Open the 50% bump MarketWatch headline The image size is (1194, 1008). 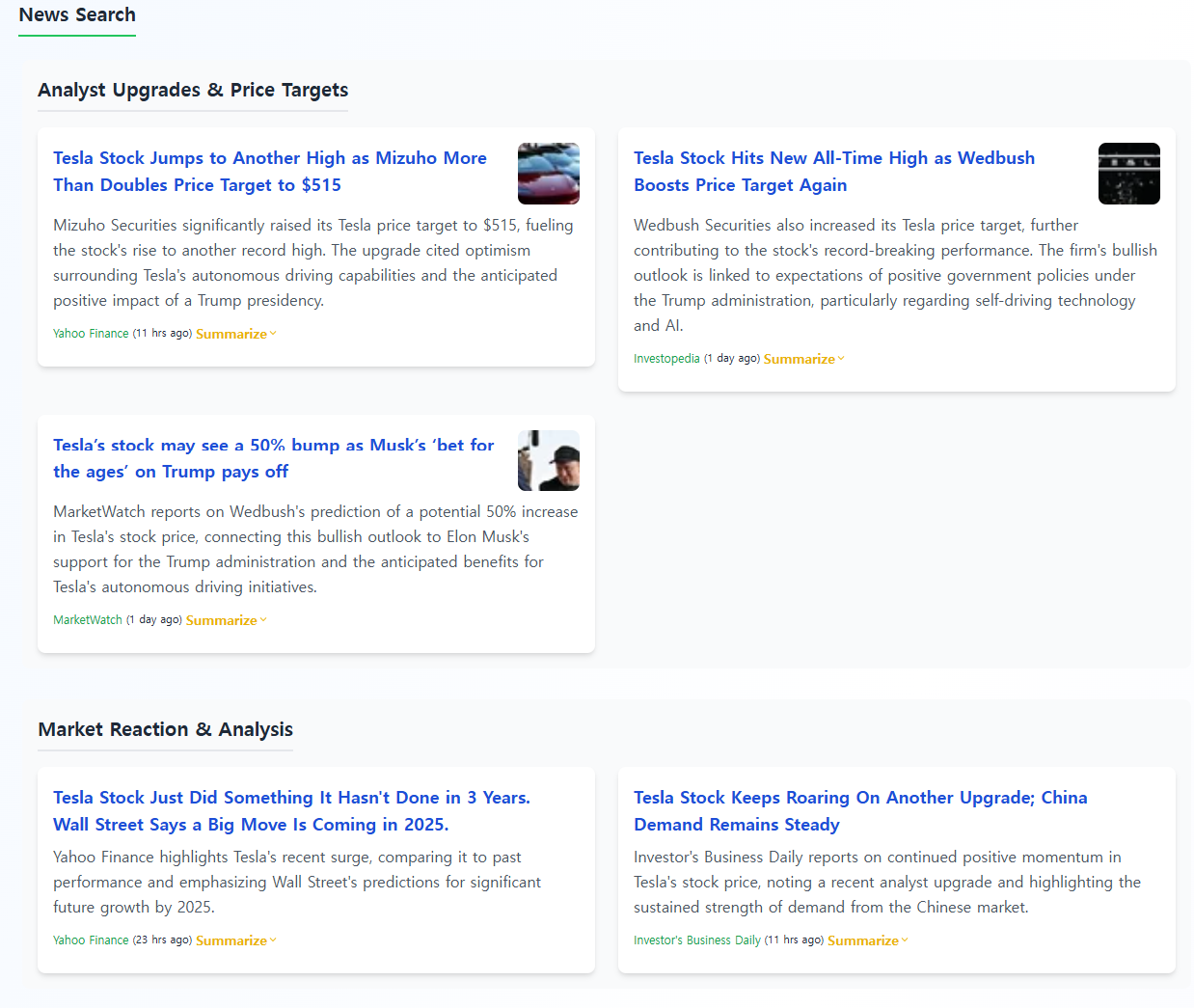coord(274,458)
